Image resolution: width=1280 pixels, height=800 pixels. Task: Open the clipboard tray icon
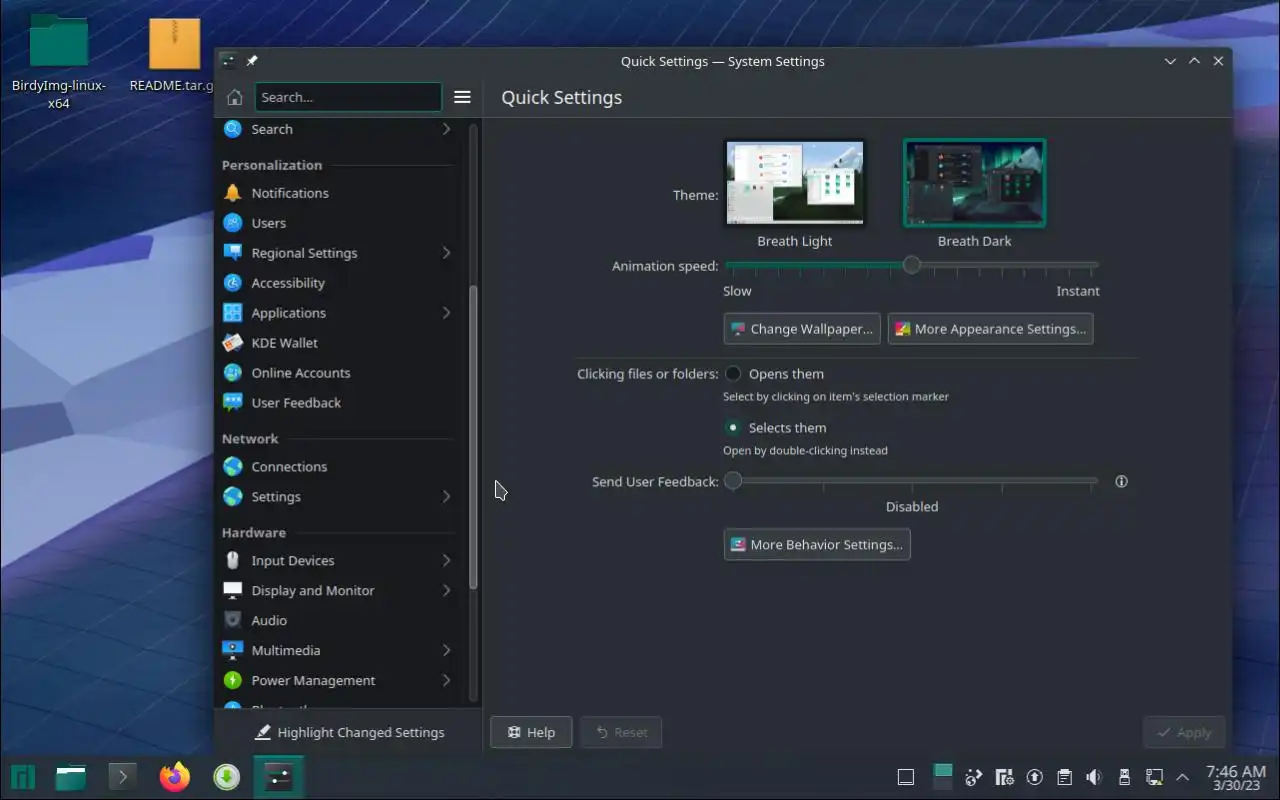pyautogui.click(x=1064, y=777)
